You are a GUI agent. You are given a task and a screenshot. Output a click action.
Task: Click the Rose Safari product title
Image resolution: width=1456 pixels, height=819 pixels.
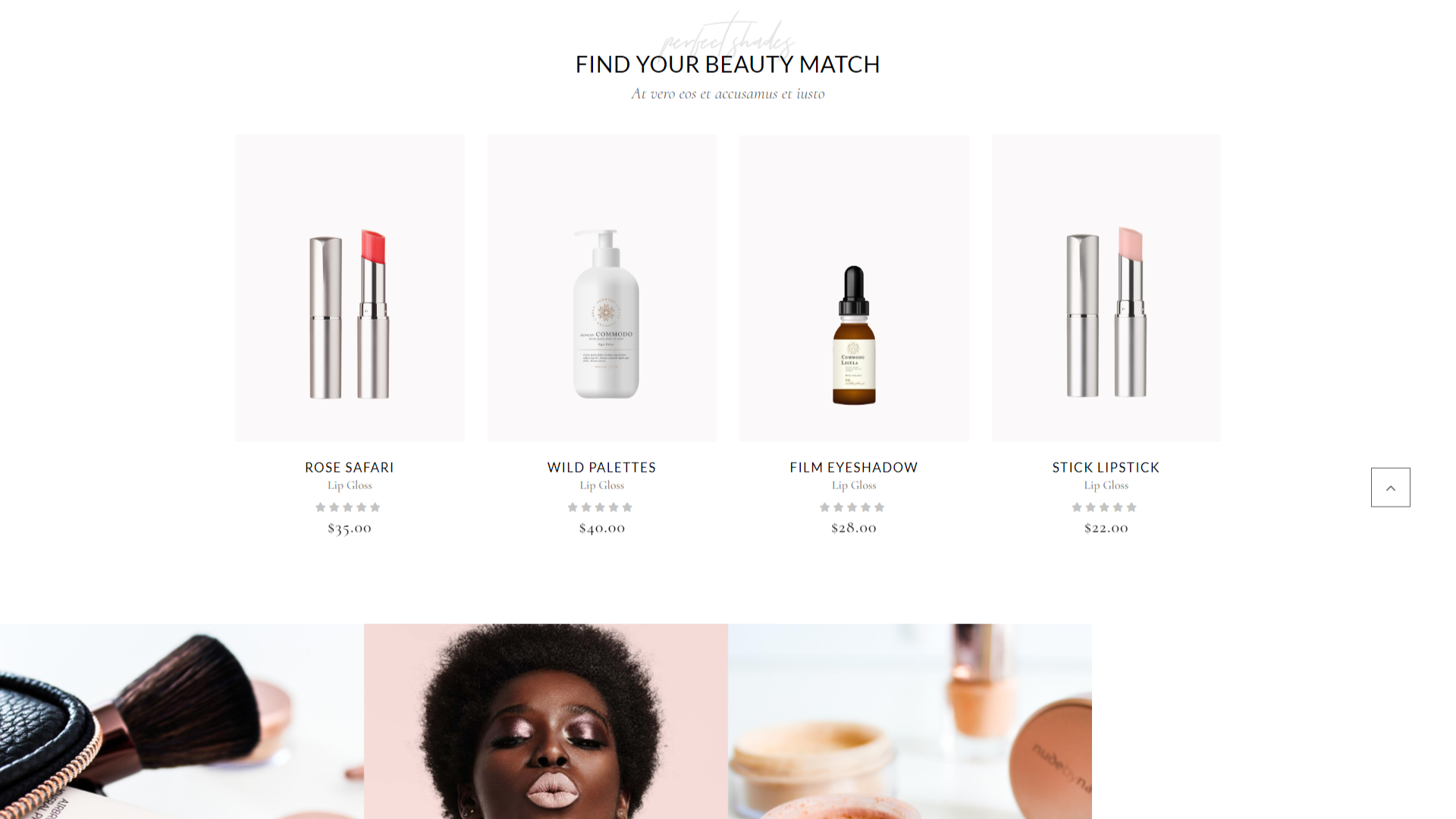point(350,467)
